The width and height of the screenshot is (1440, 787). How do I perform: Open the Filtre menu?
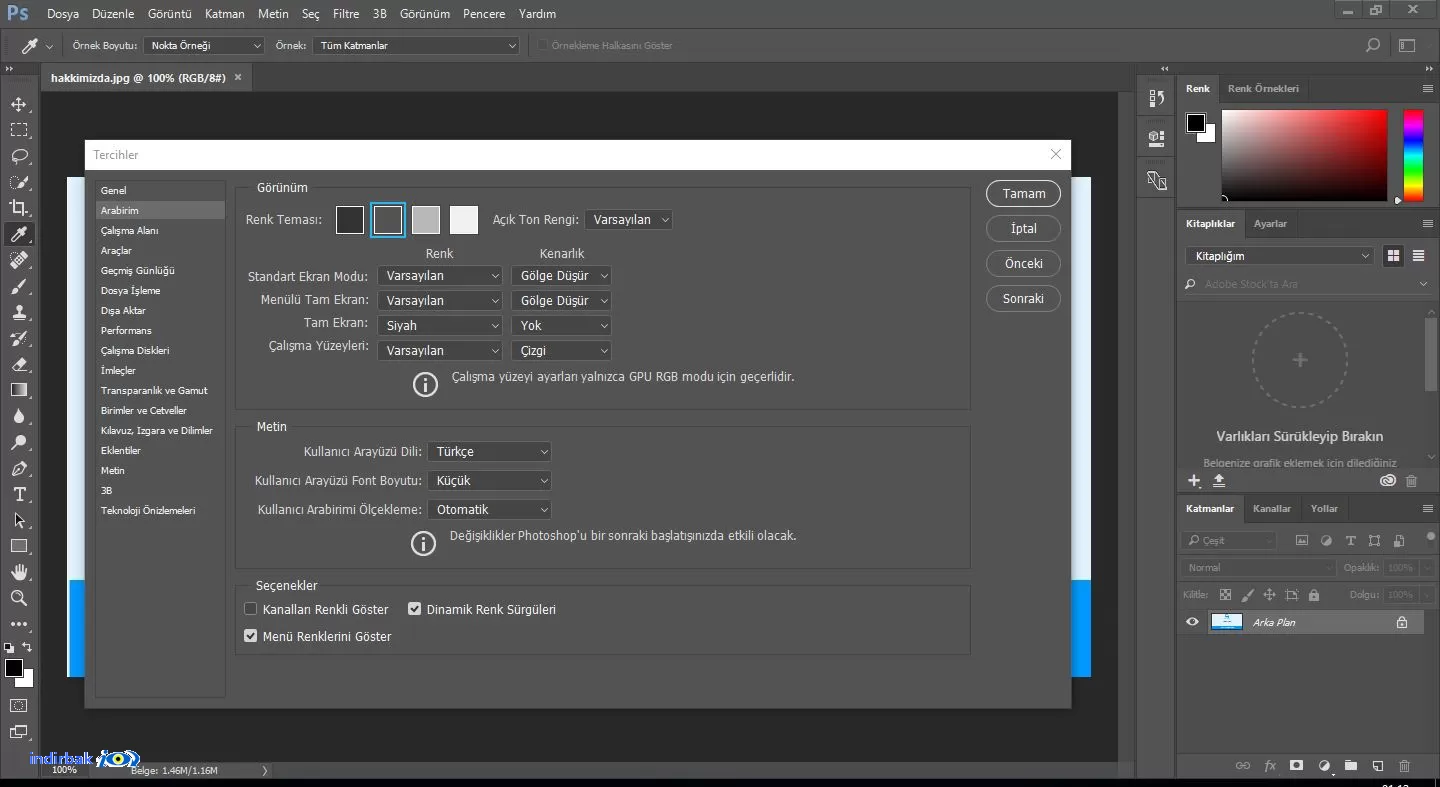[x=346, y=14]
